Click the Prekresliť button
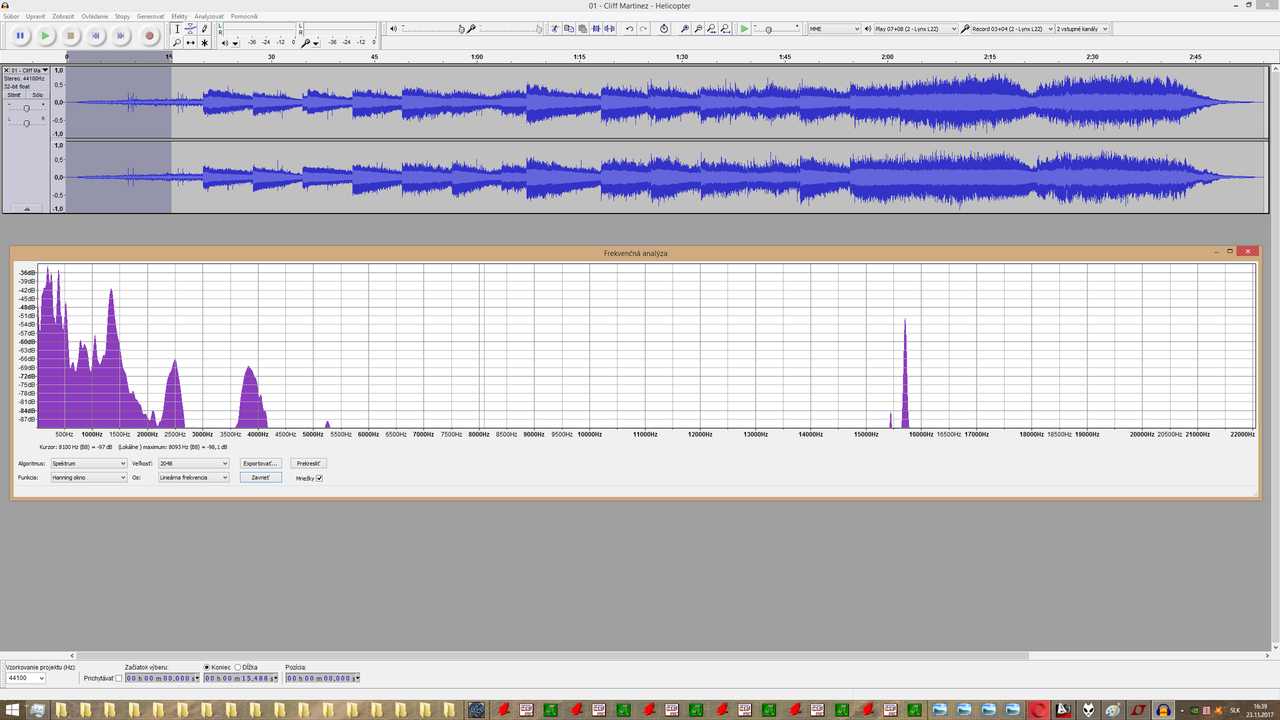 308,463
